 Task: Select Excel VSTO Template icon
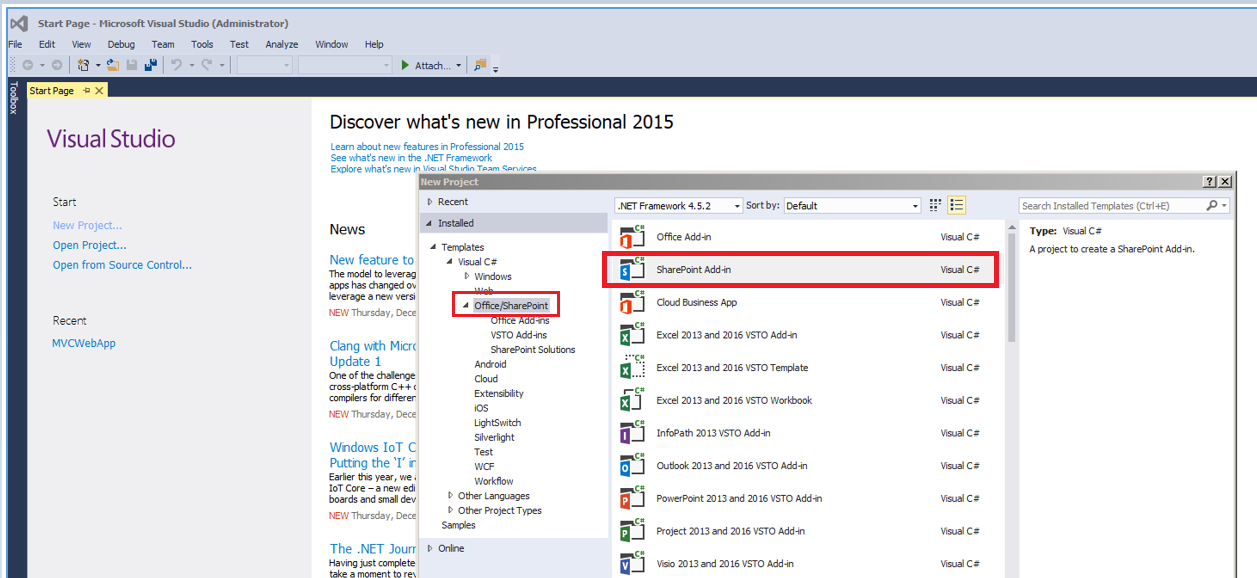[632, 368]
